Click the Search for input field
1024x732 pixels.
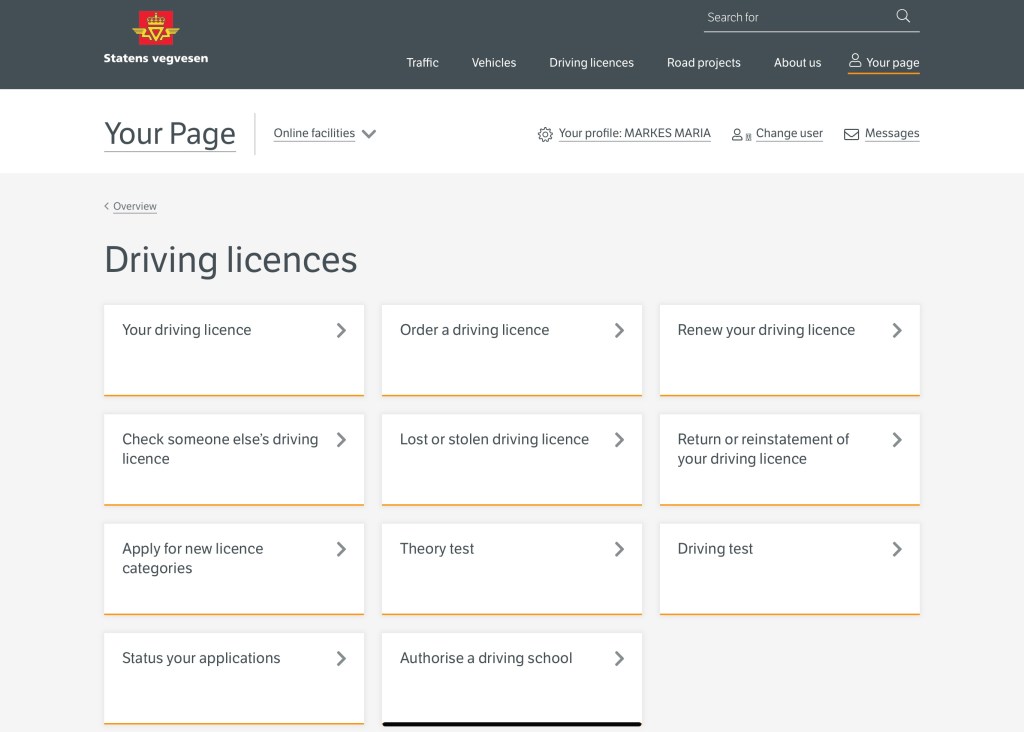point(795,17)
